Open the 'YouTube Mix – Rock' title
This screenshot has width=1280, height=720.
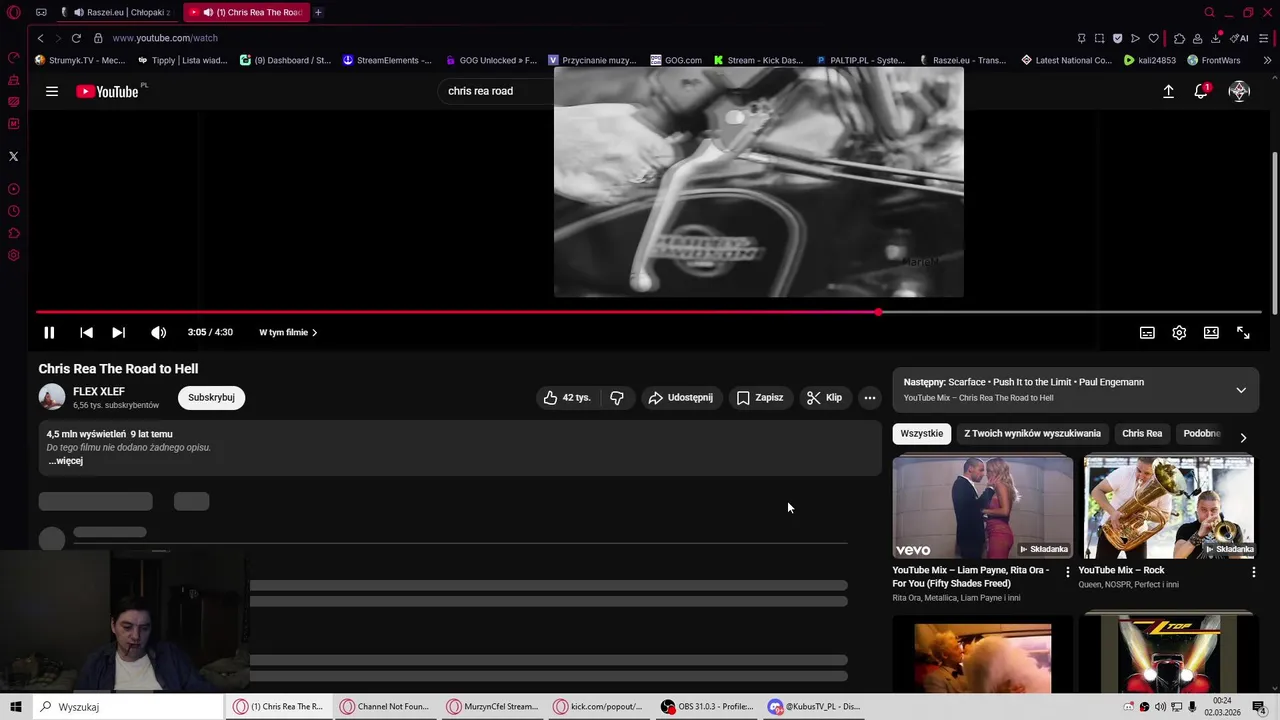tap(1121, 570)
